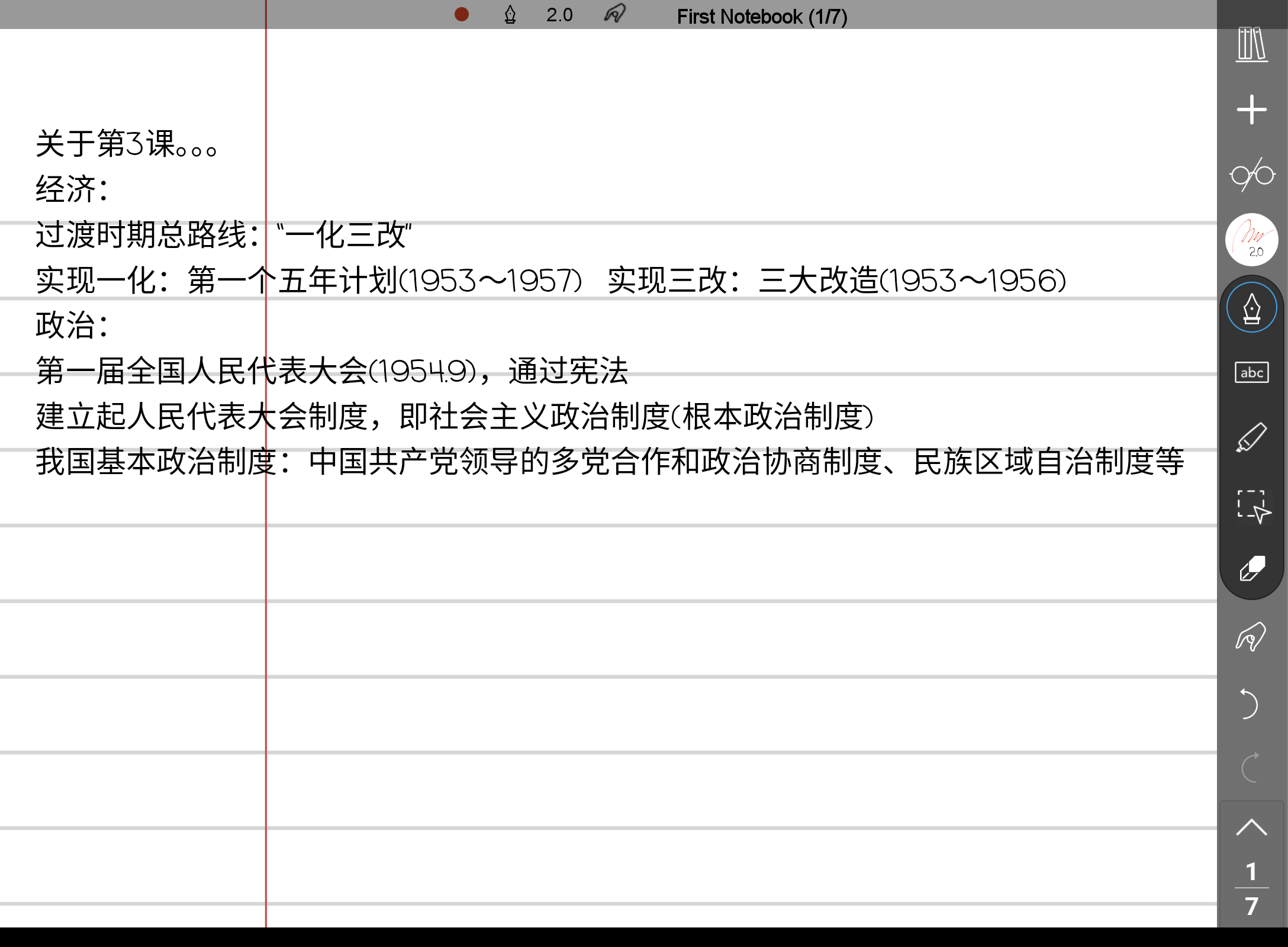
Task: Select the fountain pen tool
Action: 1251,307
